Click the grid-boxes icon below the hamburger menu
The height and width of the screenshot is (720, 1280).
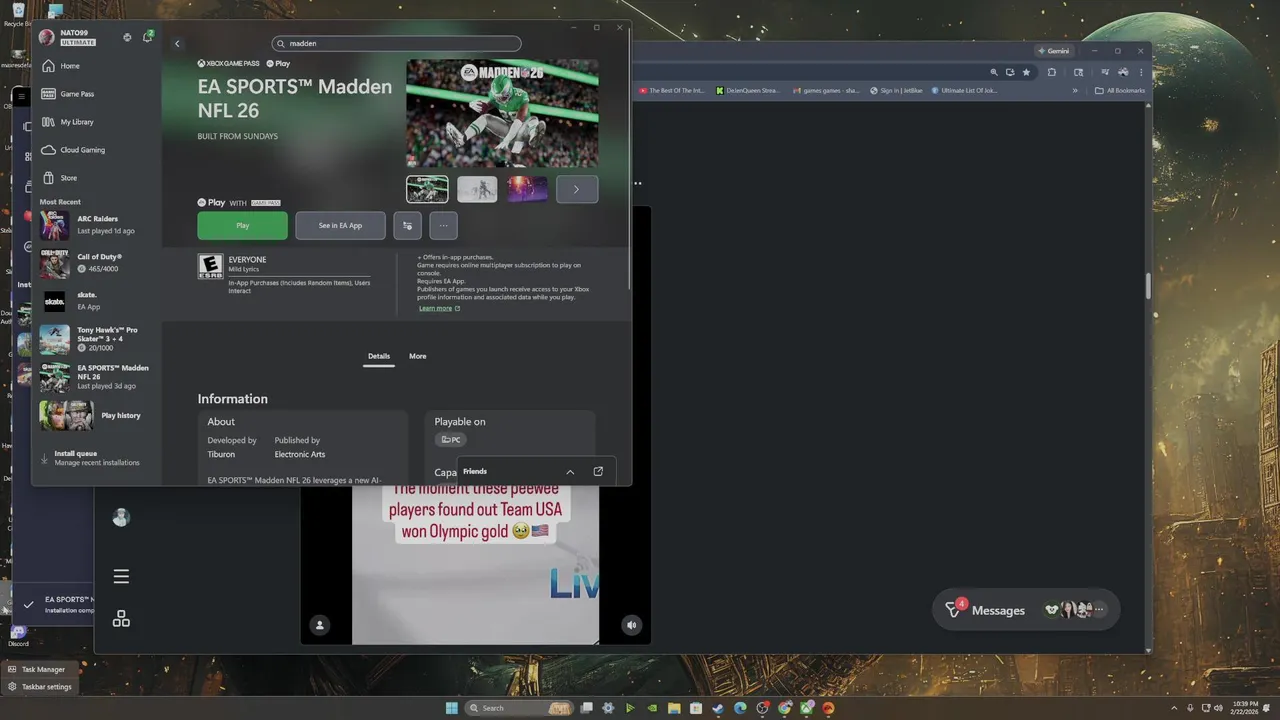click(x=121, y=619)
